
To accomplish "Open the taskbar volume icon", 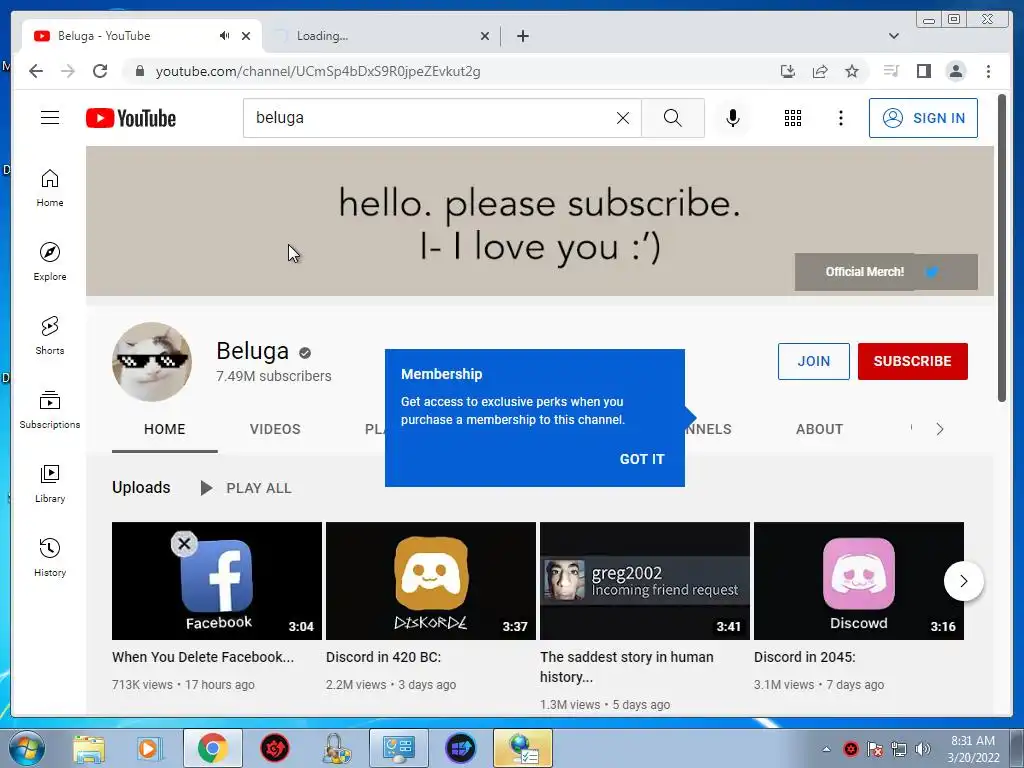I will click(923, 749).
